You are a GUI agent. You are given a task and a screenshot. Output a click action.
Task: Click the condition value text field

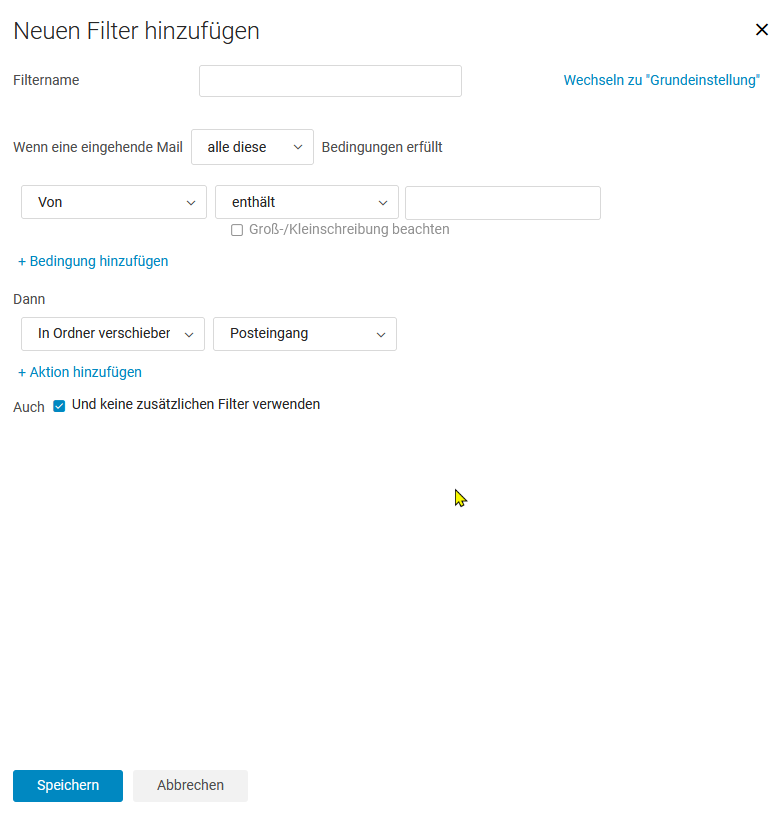(x=503, y=202)
